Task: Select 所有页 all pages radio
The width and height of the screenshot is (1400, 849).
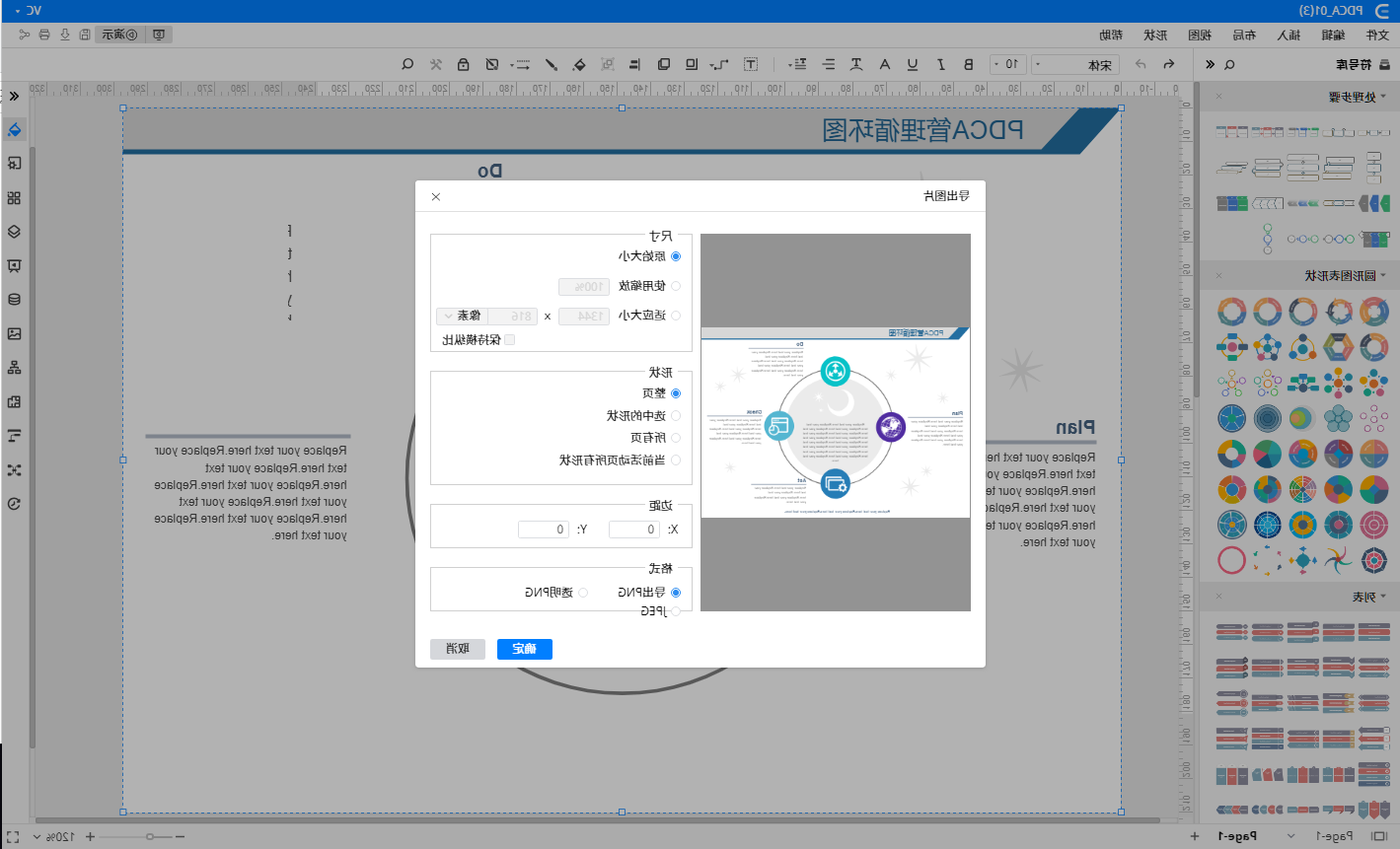Action: pos(676,438)
